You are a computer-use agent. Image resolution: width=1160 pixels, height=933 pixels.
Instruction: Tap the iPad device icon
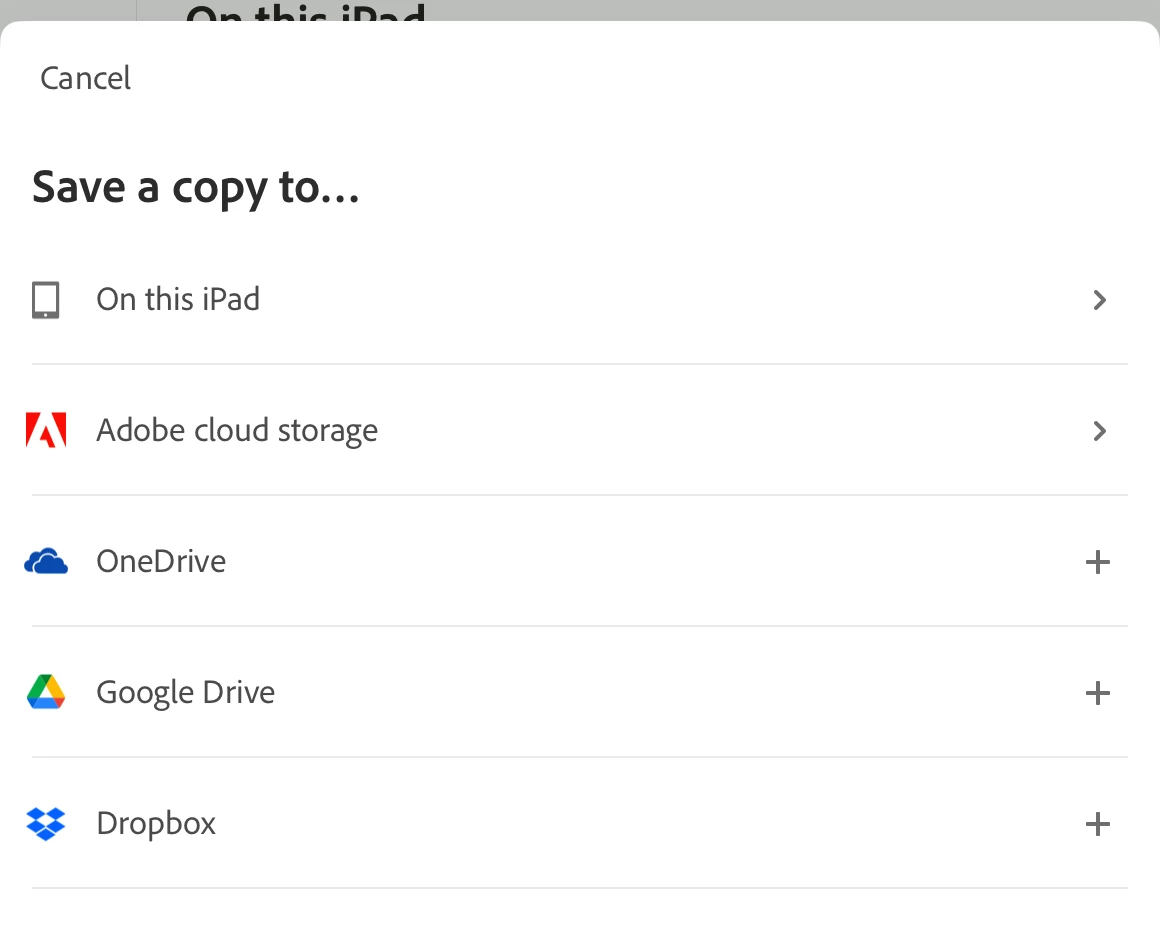click(x=45, y=300)
